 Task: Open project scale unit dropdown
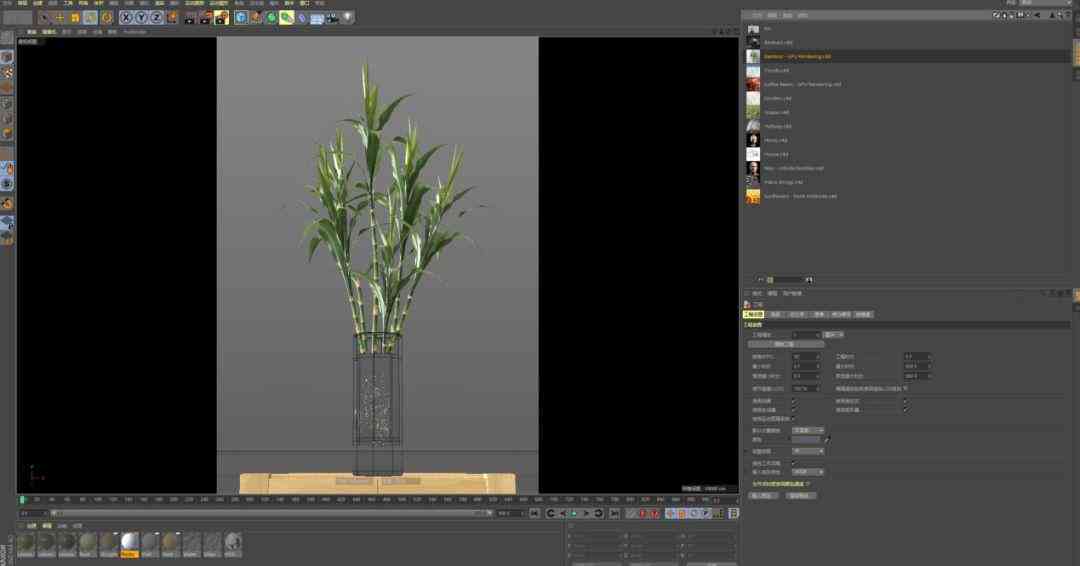click(833, 335)
